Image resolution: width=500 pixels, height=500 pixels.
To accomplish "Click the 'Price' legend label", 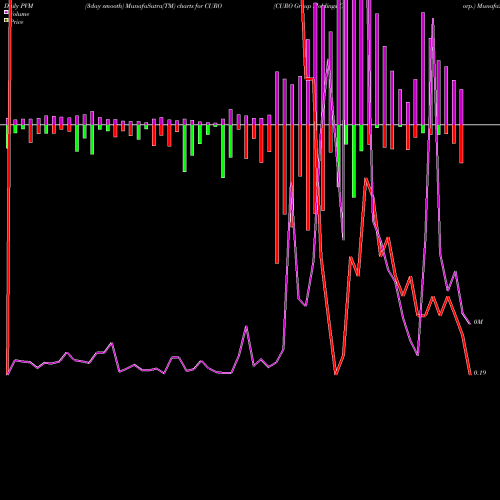I will coord(17,22).
